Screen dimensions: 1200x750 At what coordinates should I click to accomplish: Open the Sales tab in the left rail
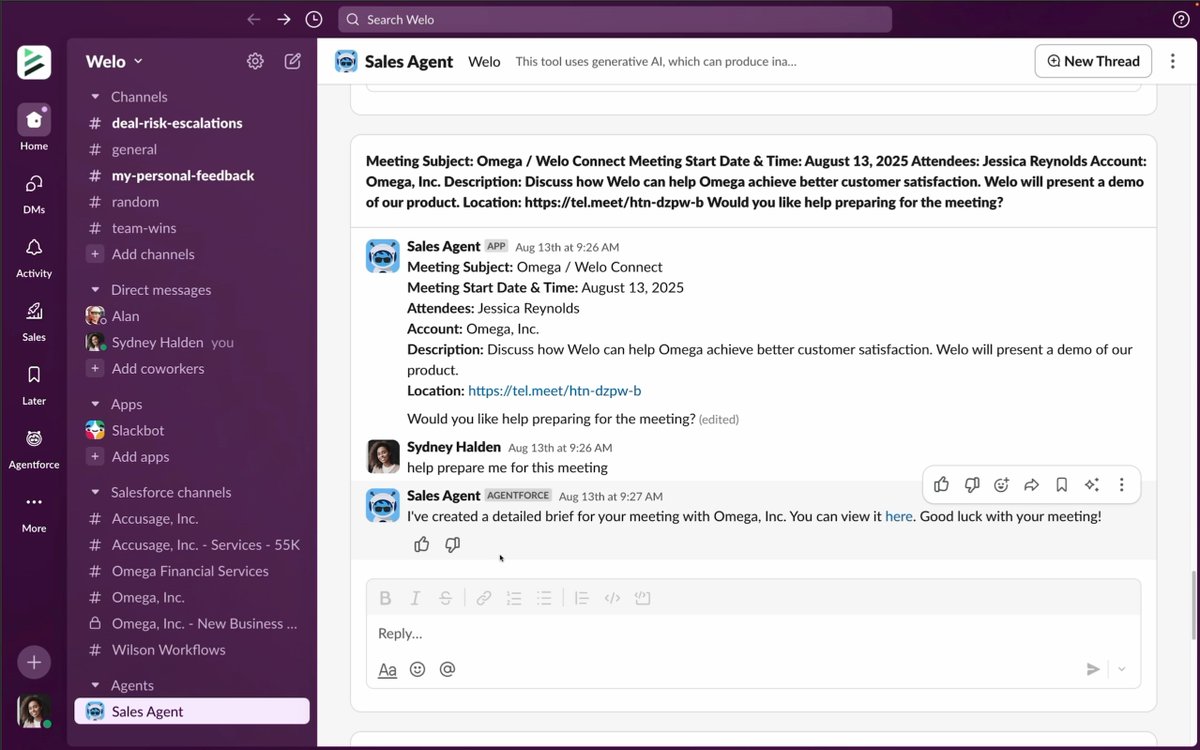[34, 320]
